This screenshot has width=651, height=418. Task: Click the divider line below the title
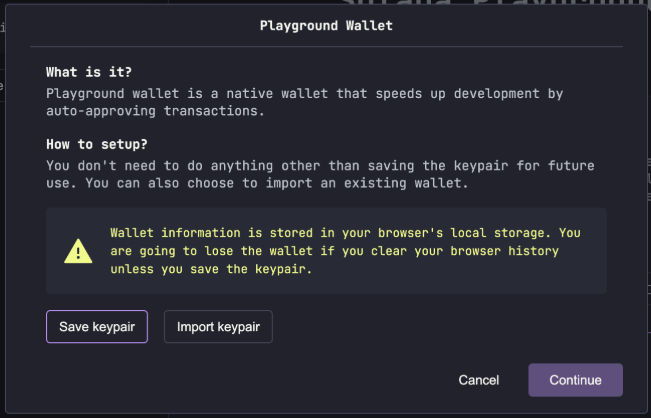coord(326,46)
